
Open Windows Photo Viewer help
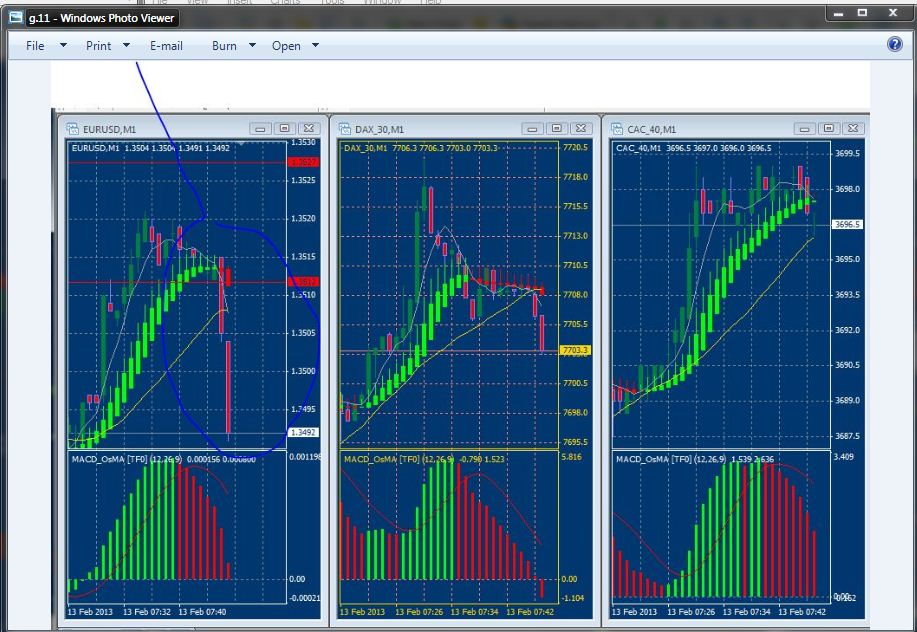pos(895,44)
